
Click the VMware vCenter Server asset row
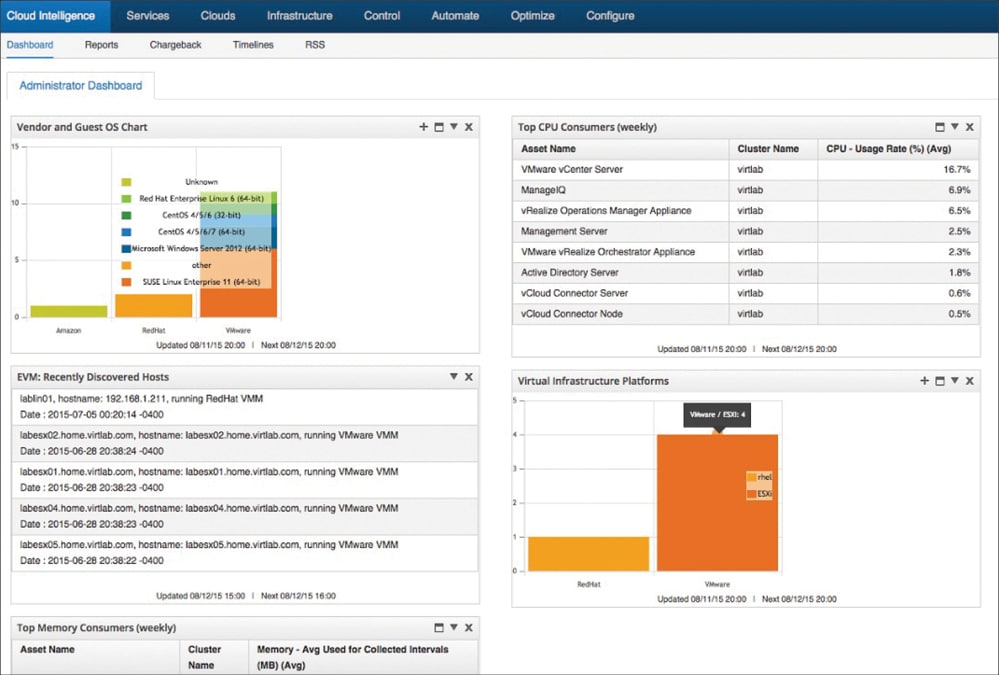pyautogui.click(x=572, y=170)
